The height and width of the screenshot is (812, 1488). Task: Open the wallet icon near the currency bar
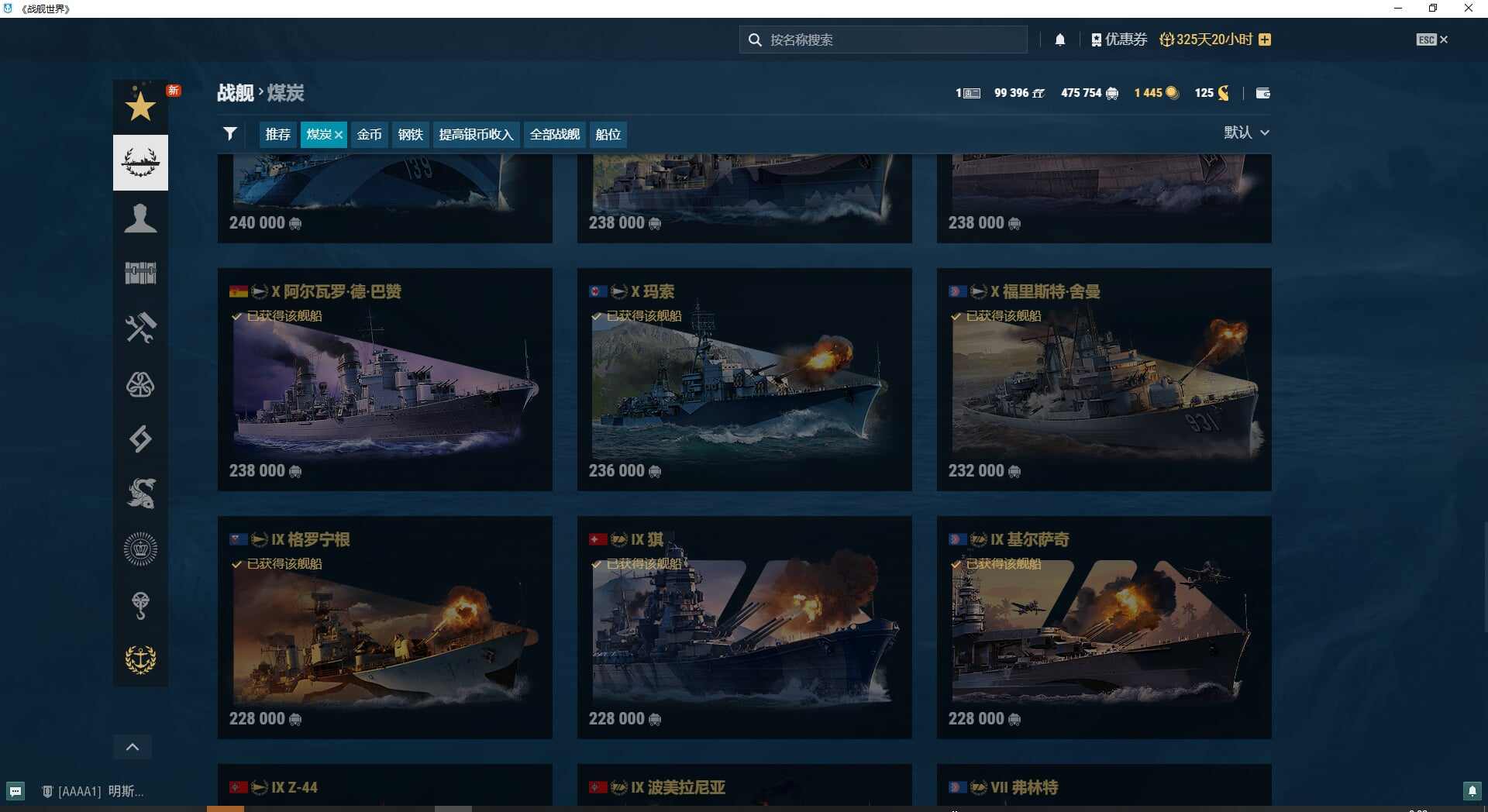click(x=1262, y=92)
